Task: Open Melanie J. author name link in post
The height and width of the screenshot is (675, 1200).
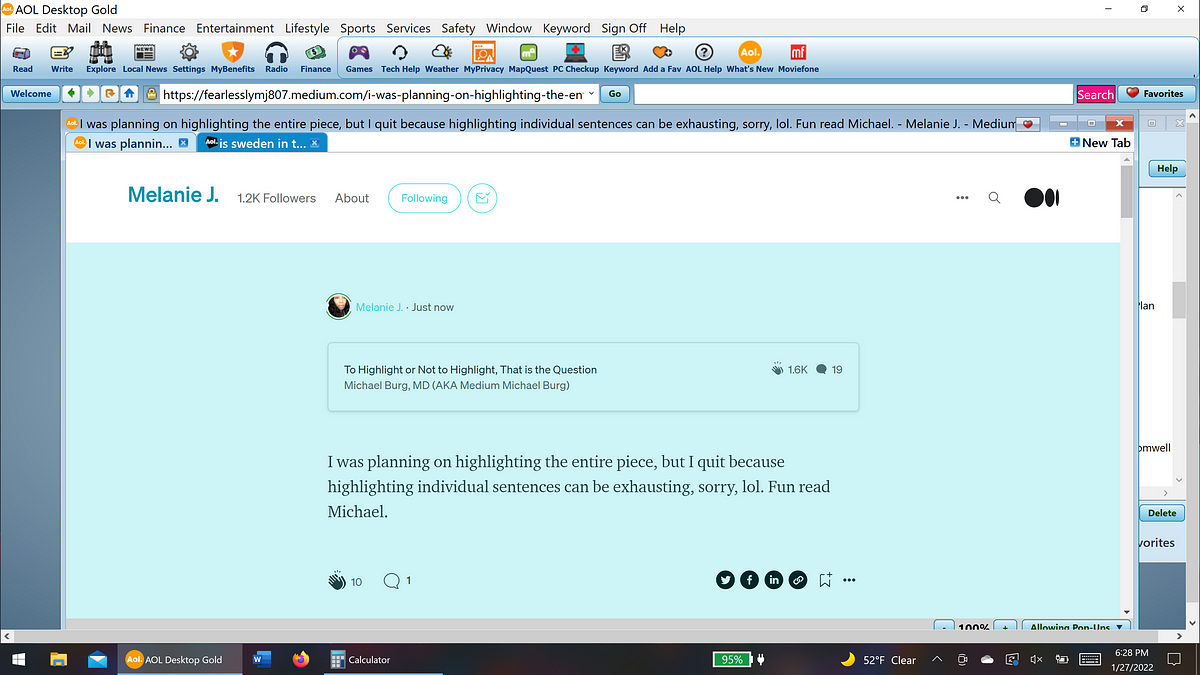Action: pyautogui.click(x=379, y=307)
